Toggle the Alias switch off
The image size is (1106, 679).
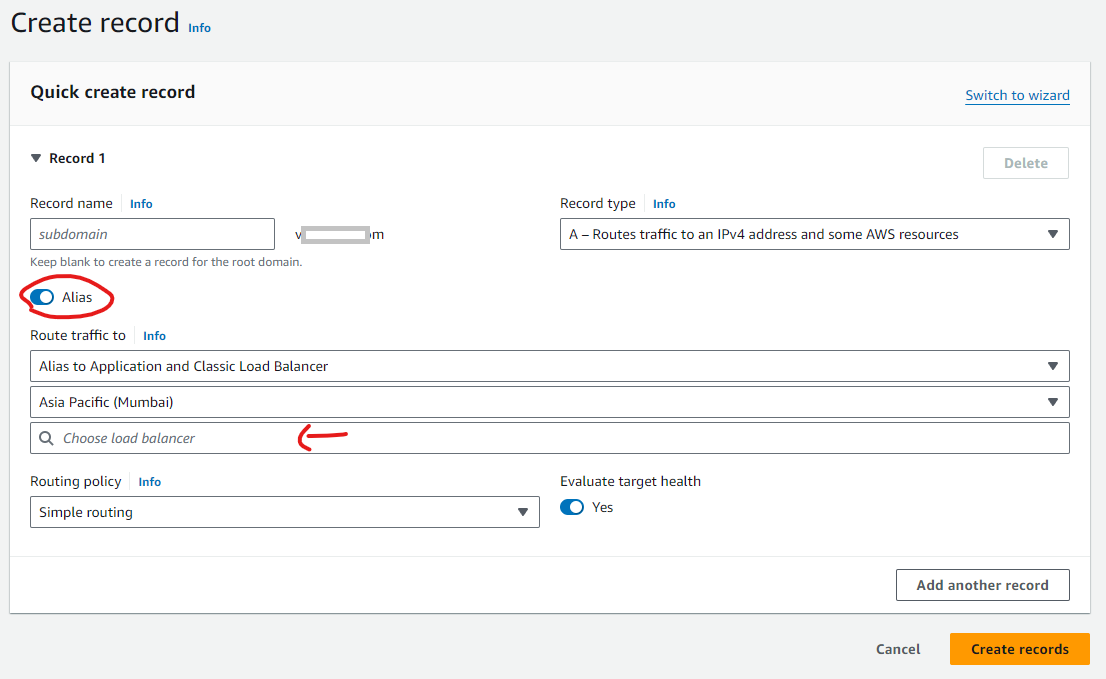pyautogui.click(x=42, y=297)
